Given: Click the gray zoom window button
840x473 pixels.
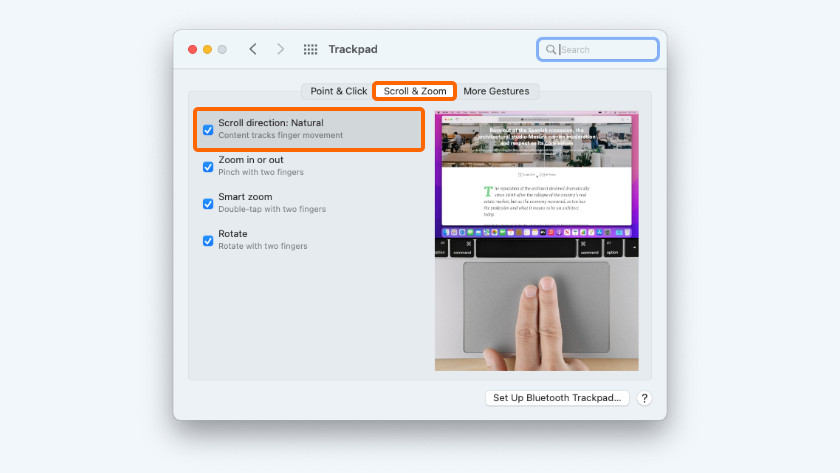Looking at the screenshot, I should click(222, 49).
